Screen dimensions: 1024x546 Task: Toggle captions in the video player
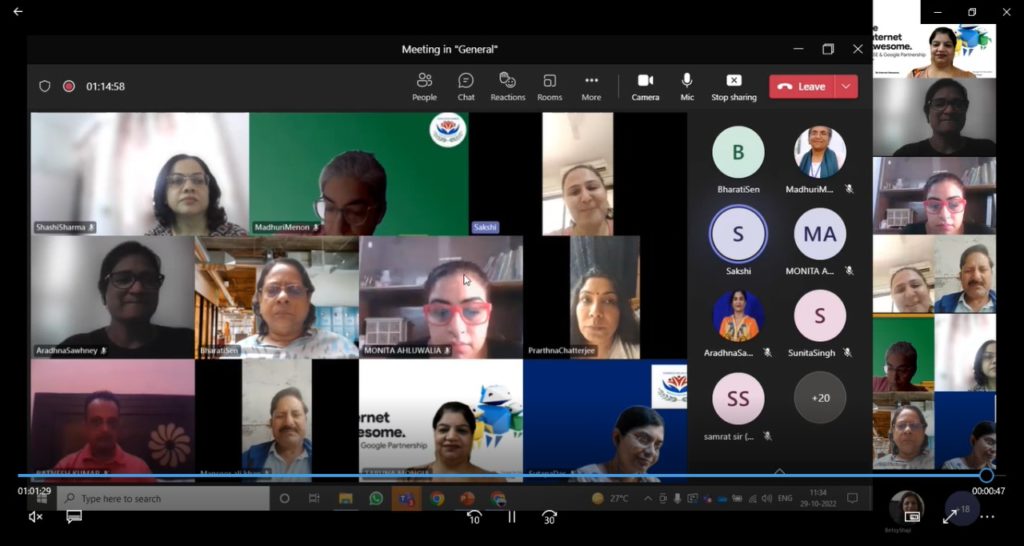73,517
